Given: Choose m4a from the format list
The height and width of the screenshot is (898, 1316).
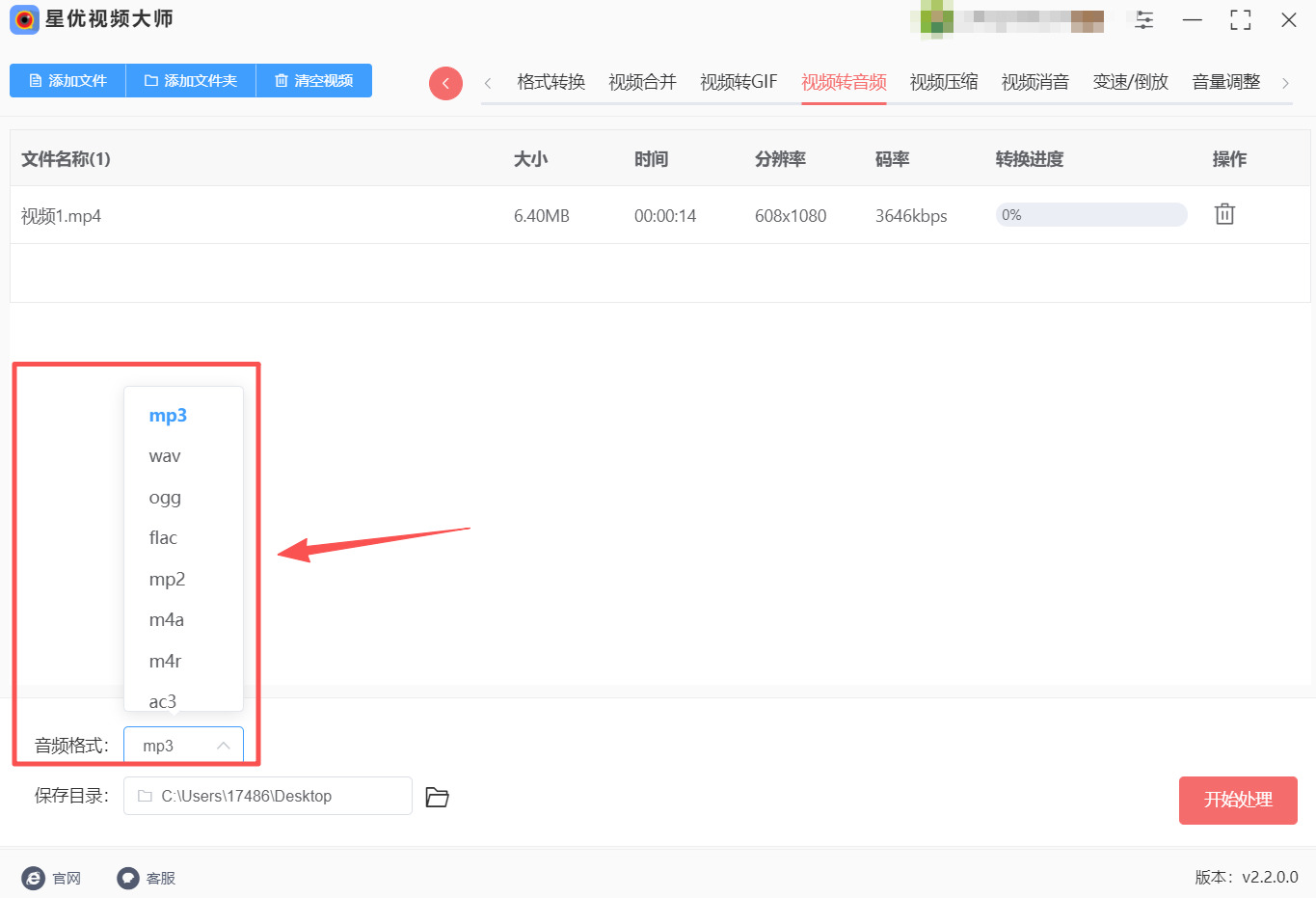Looking at the screenshot, I should click(183, 620).
